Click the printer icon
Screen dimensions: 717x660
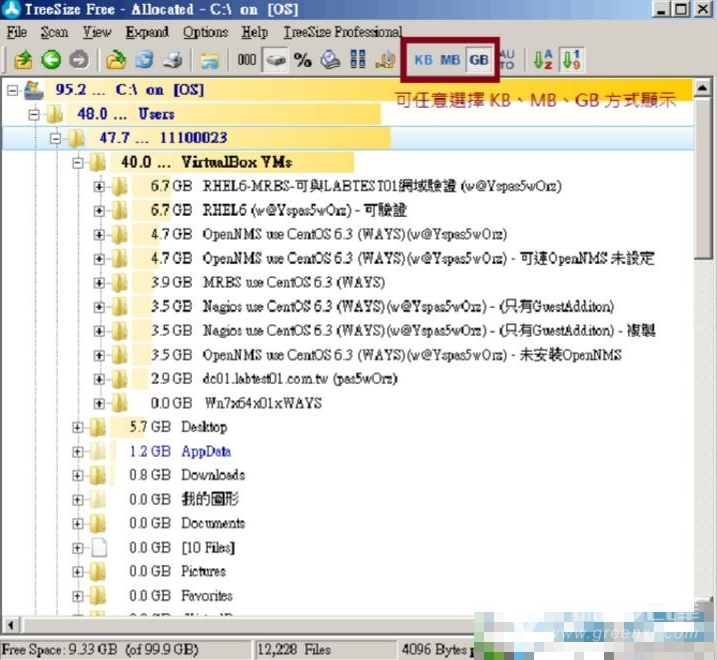click(173, 60)
